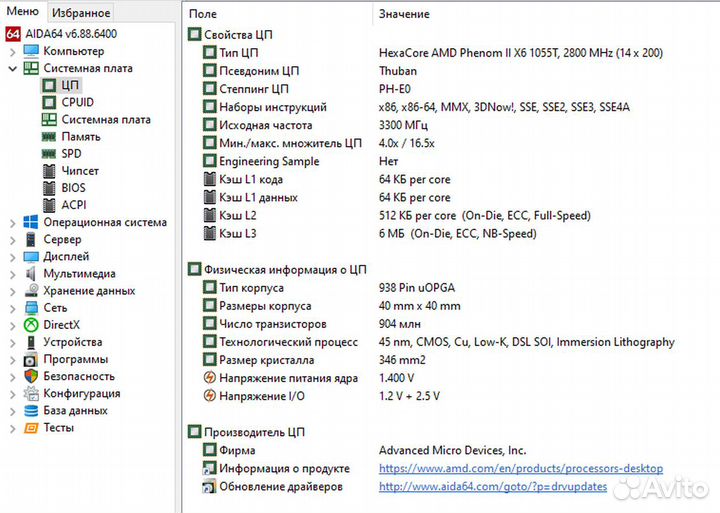Select the Программы tree label

coord(76,360)
